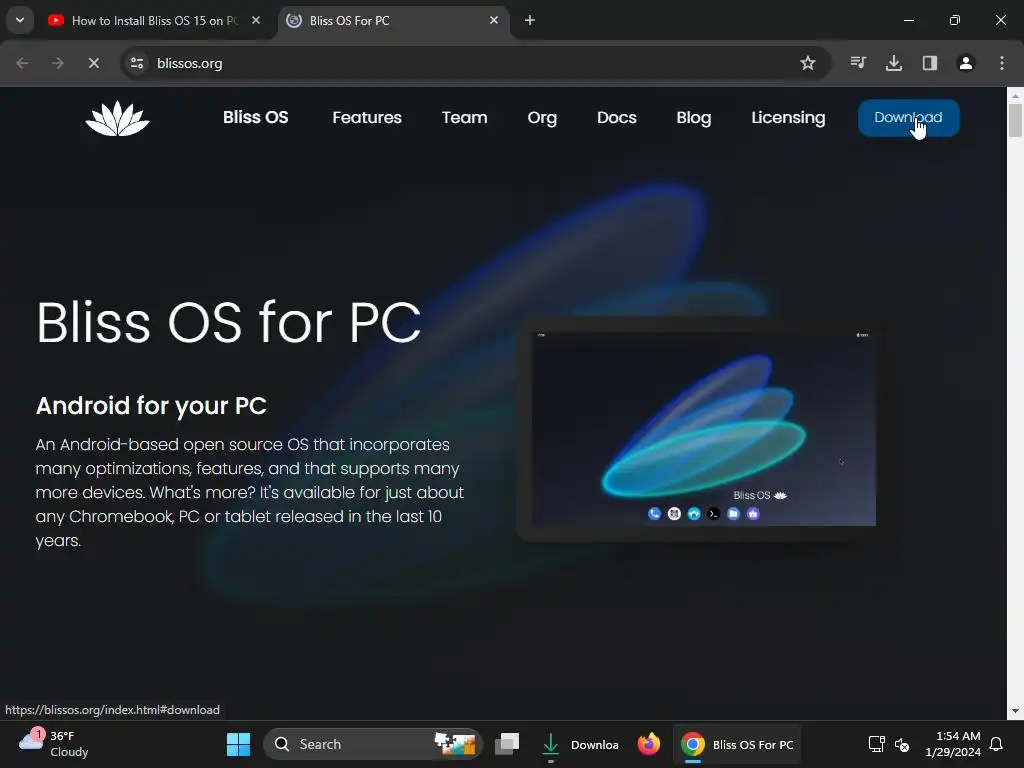
Task: Click the Bliss OS for PC heading
Action: click(229, 322)
